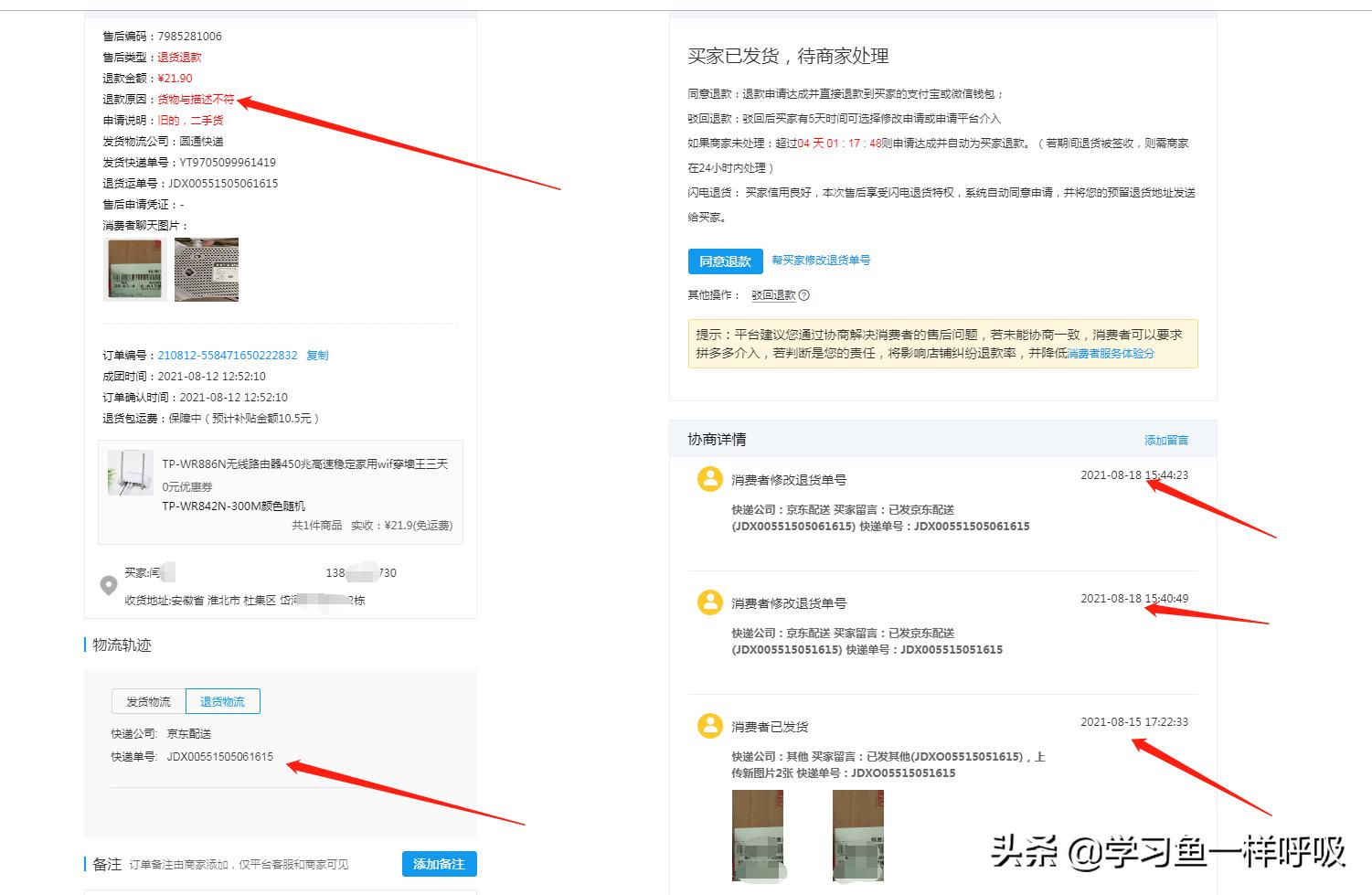Click the avatar icon of the first 消费者修改退货单号 entry

(x=709, y=478)
